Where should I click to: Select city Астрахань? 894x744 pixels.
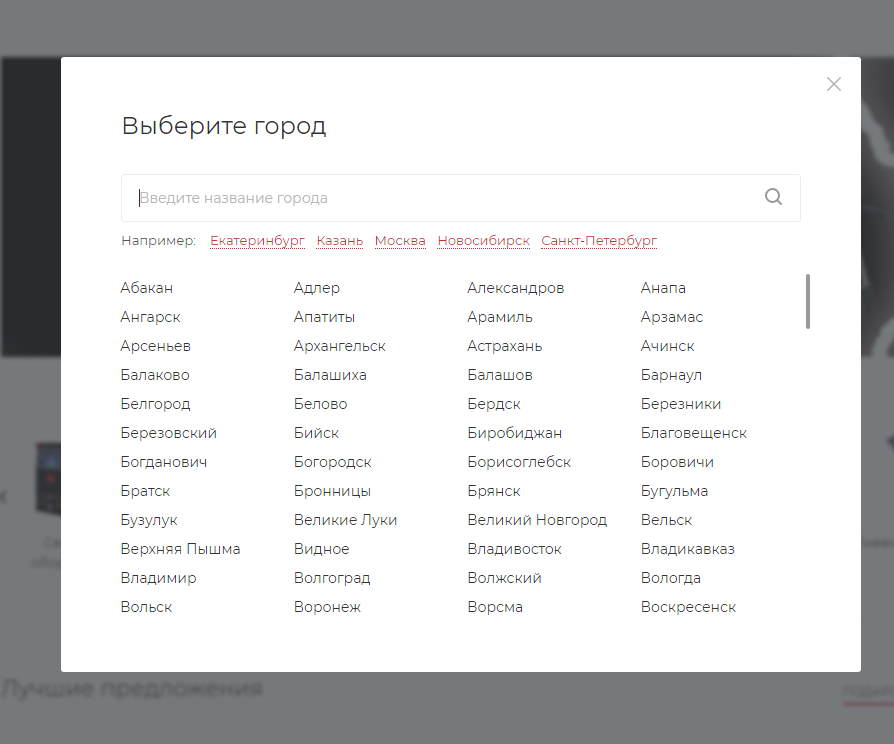coord(505,346)
